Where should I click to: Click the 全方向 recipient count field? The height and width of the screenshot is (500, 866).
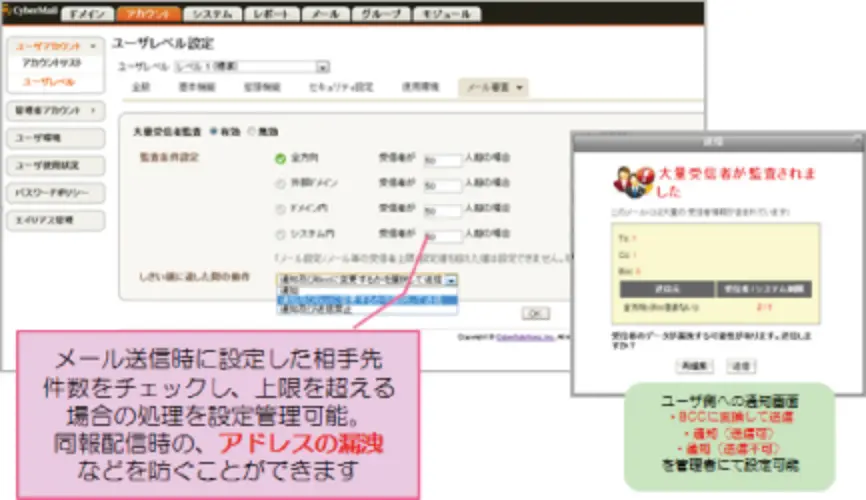pos(441,158)
